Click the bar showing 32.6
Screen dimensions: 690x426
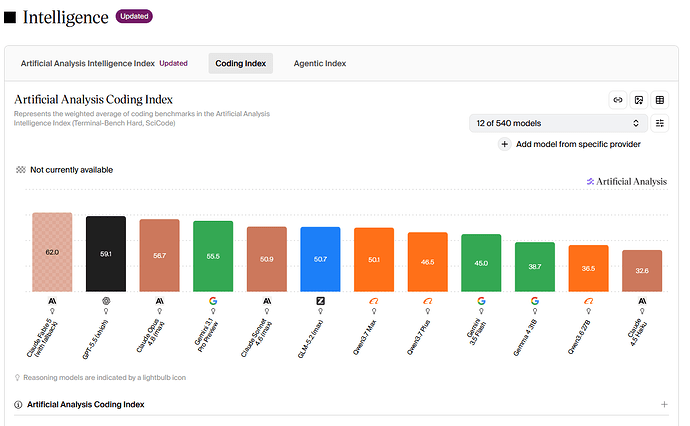[642, 271]
